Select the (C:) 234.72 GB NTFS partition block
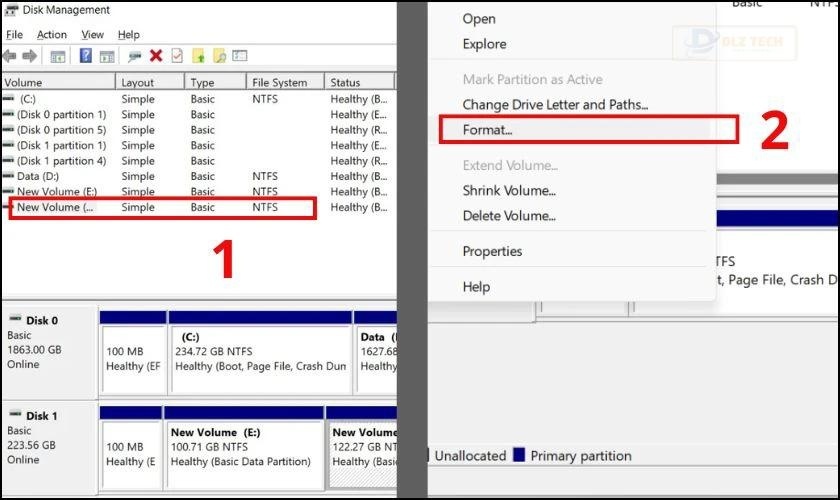This screenshot has width=840, height=500. click(260, 354)
